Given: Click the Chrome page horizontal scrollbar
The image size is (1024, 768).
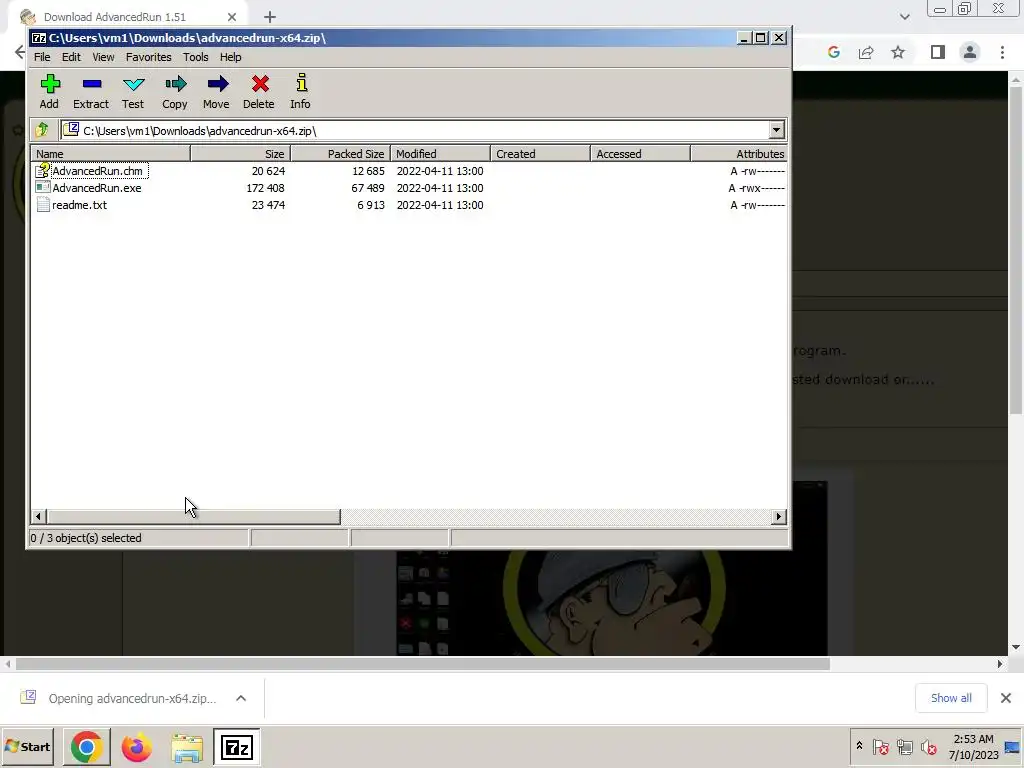Looking at the screenshot, I should [x=423, y=664].
